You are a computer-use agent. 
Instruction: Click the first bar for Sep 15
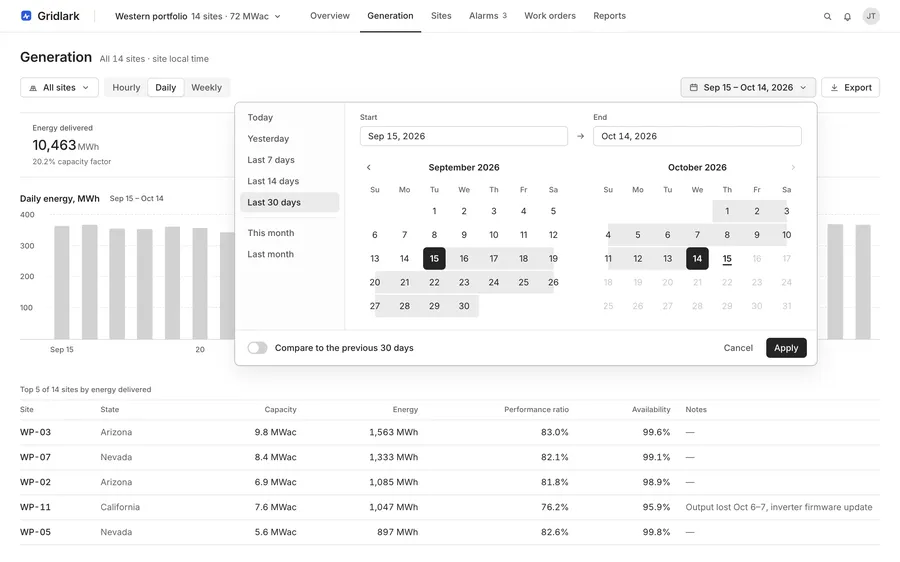(62, 282)
